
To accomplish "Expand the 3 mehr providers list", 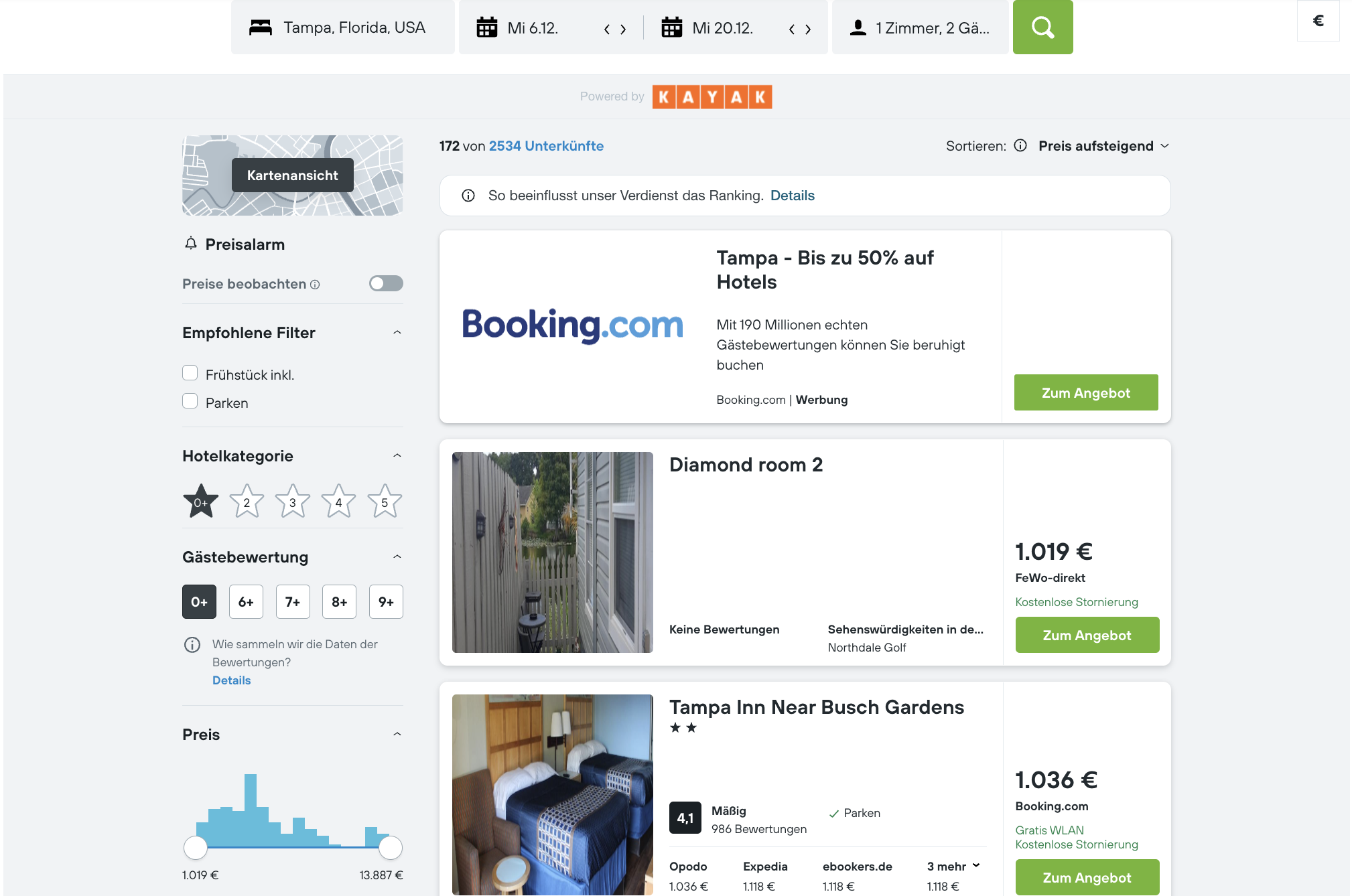I will (x=953, y=867).
